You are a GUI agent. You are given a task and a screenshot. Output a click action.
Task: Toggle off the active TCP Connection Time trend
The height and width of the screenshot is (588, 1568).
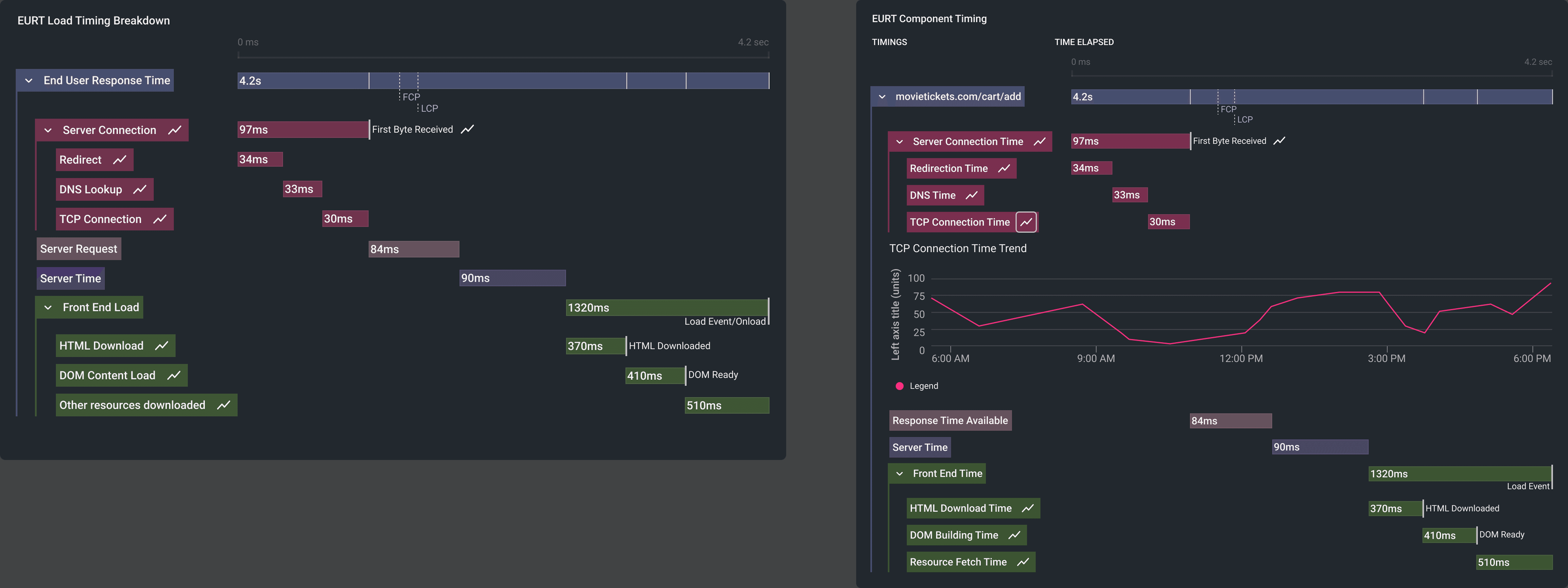click(x=1026, y=222)
